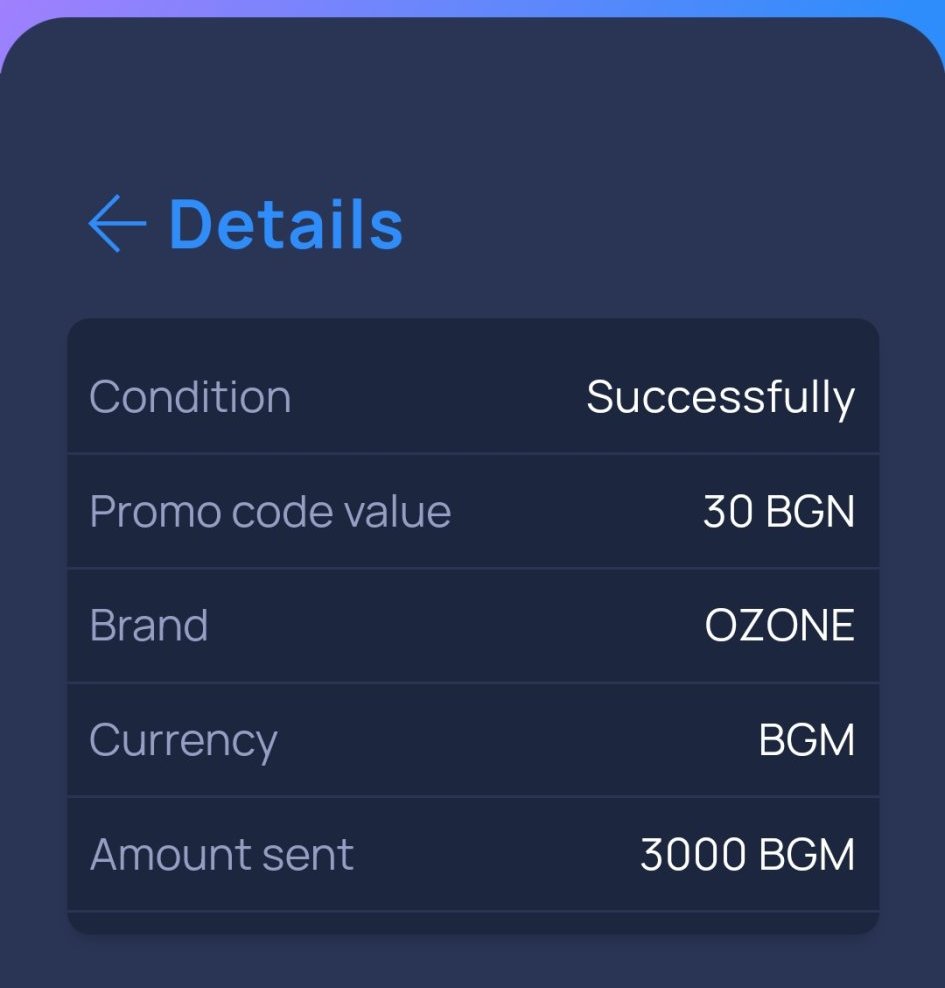
Task: Click the Details page heading
Action: [x=286, y=223]
